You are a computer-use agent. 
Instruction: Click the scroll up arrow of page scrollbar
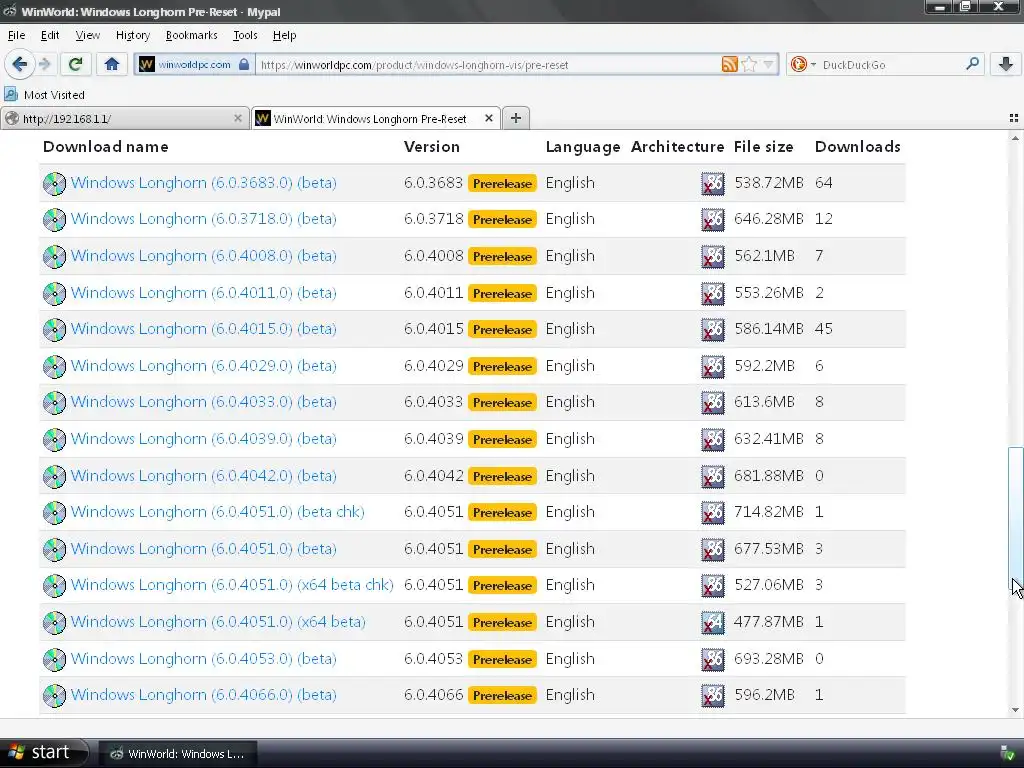tap(1015, 138)
